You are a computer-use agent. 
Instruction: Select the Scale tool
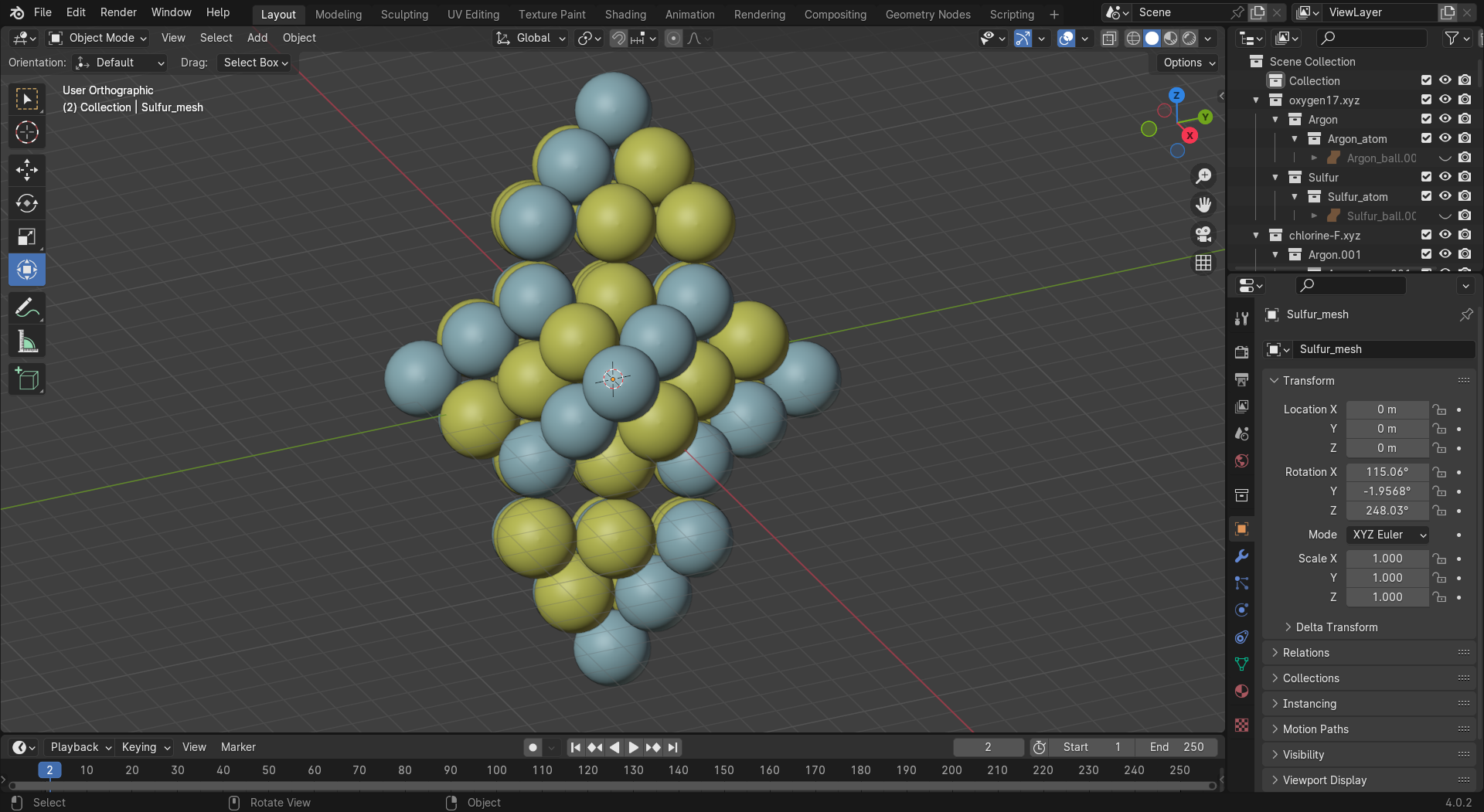(x=27, y=236)
